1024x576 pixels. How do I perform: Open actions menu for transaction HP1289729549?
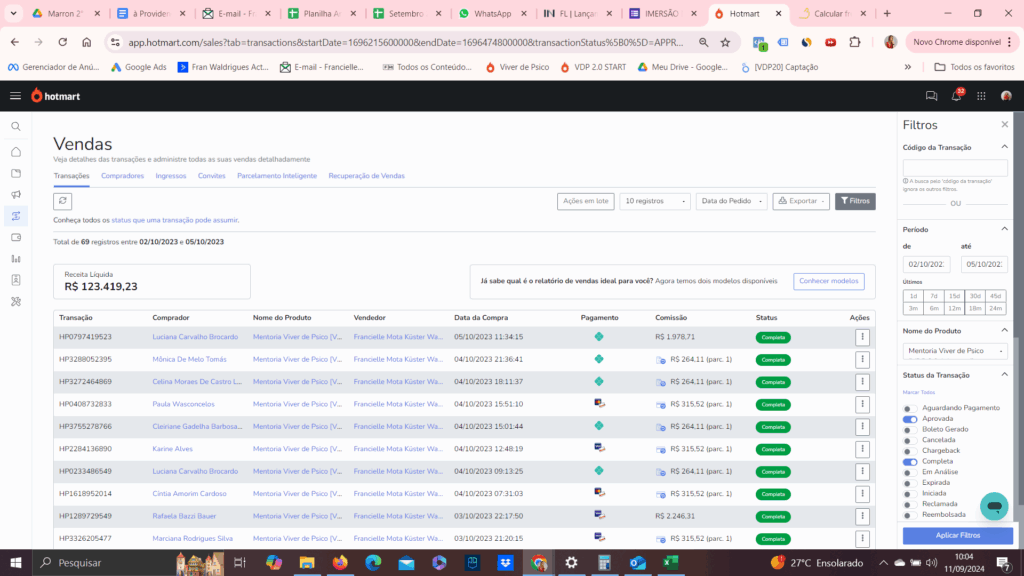pos(862,516)
